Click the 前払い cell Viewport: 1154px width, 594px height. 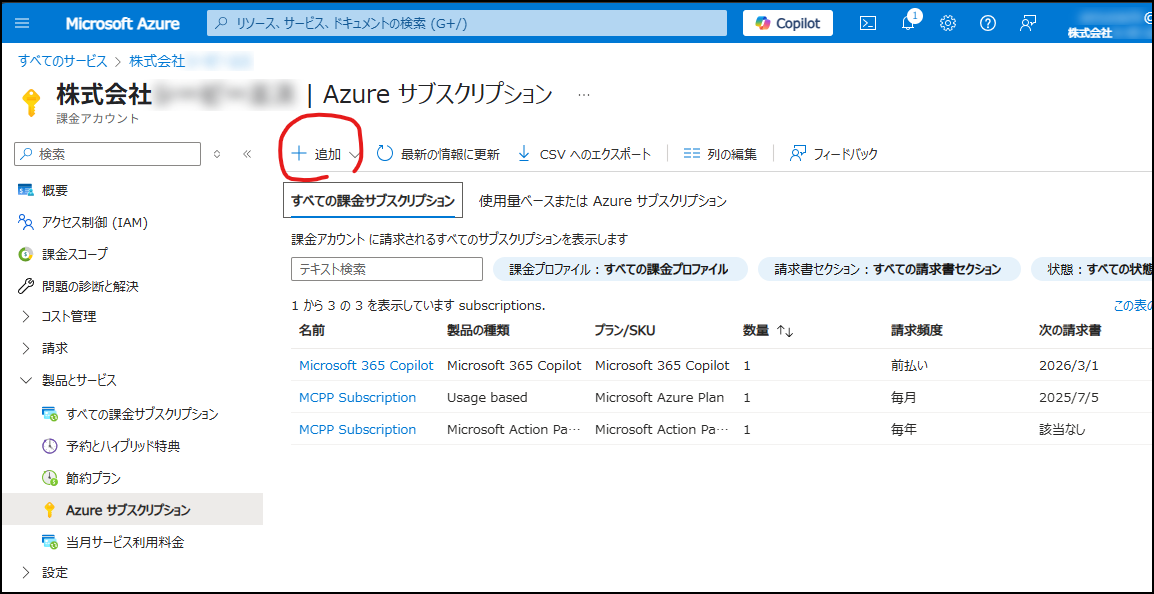point(909,365)
